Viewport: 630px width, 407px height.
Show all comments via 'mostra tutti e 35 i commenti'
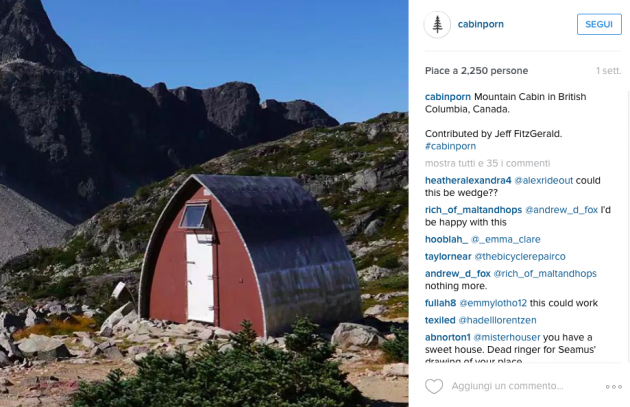[487, 163]
